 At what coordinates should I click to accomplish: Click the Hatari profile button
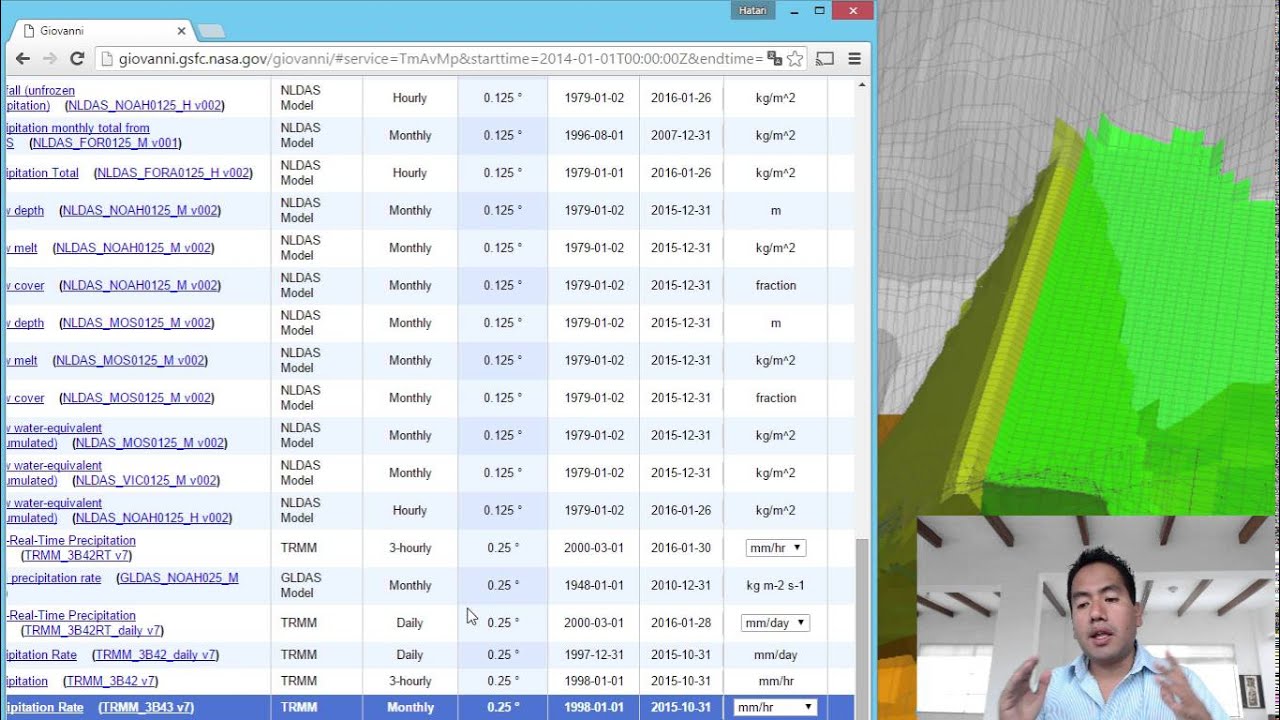(x=752, y=10)
